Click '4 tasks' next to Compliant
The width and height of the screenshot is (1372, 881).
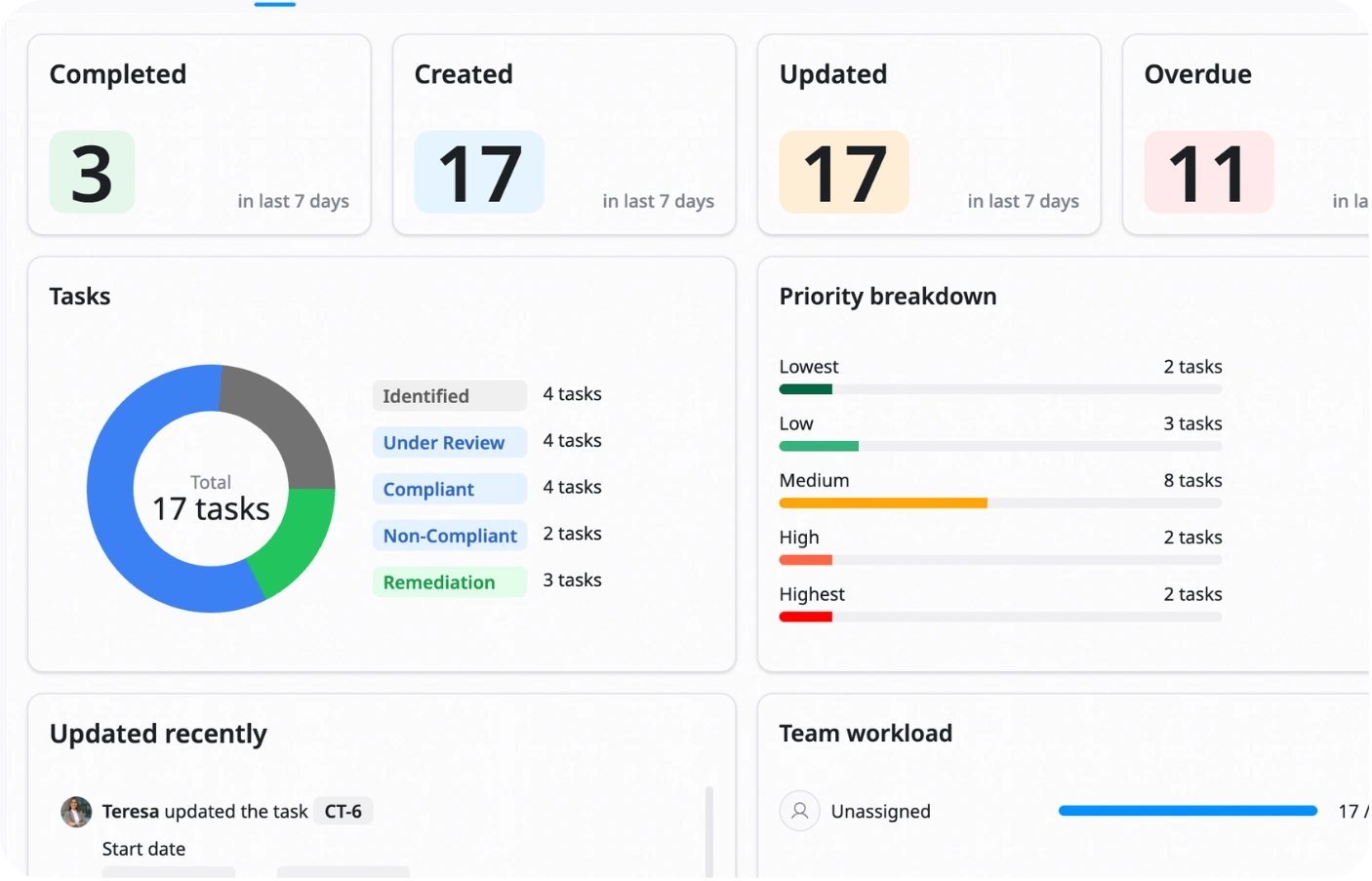pyautogui.click(x=573, y=487)
